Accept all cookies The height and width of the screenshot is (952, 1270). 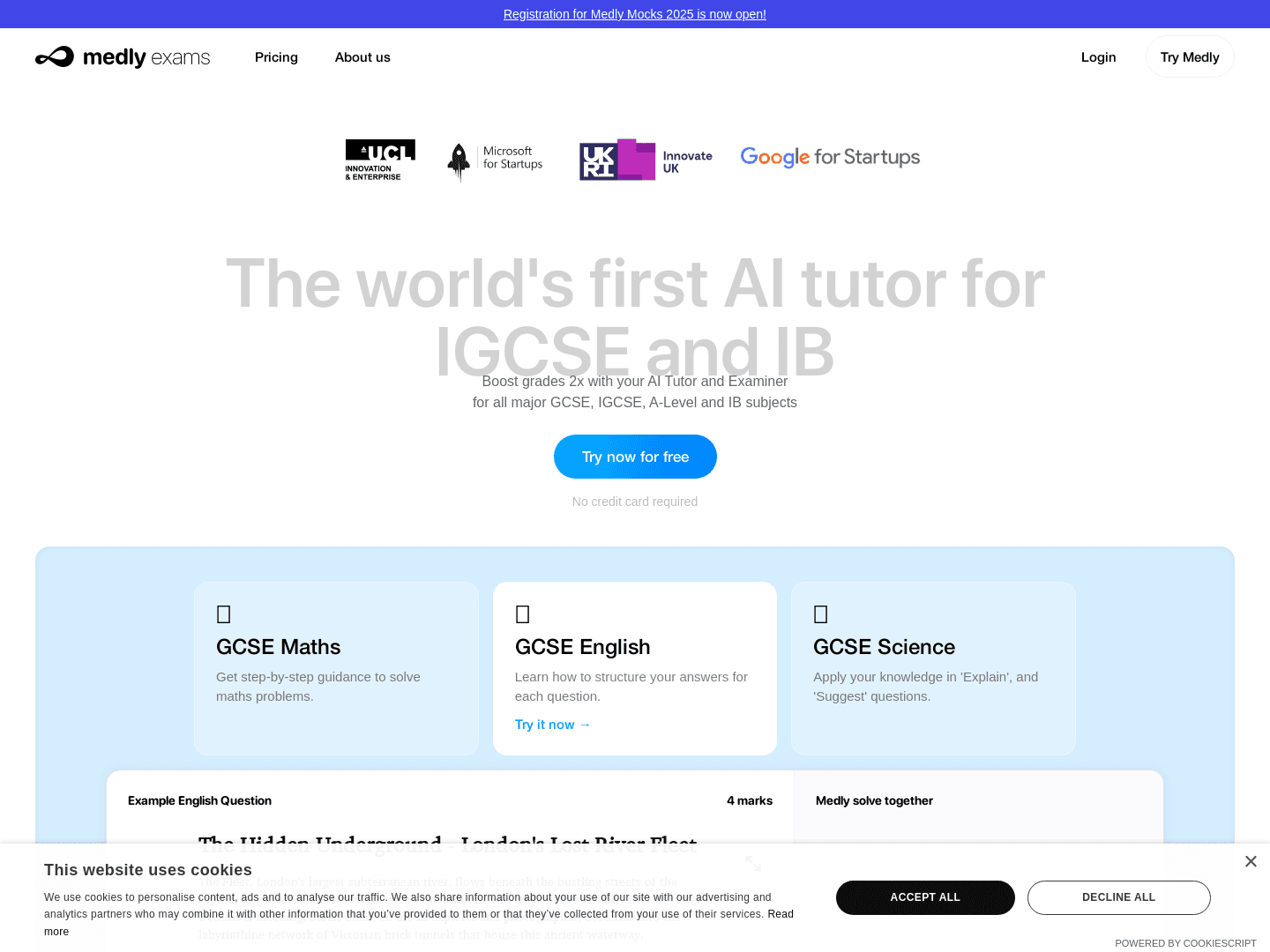point(925,896)
